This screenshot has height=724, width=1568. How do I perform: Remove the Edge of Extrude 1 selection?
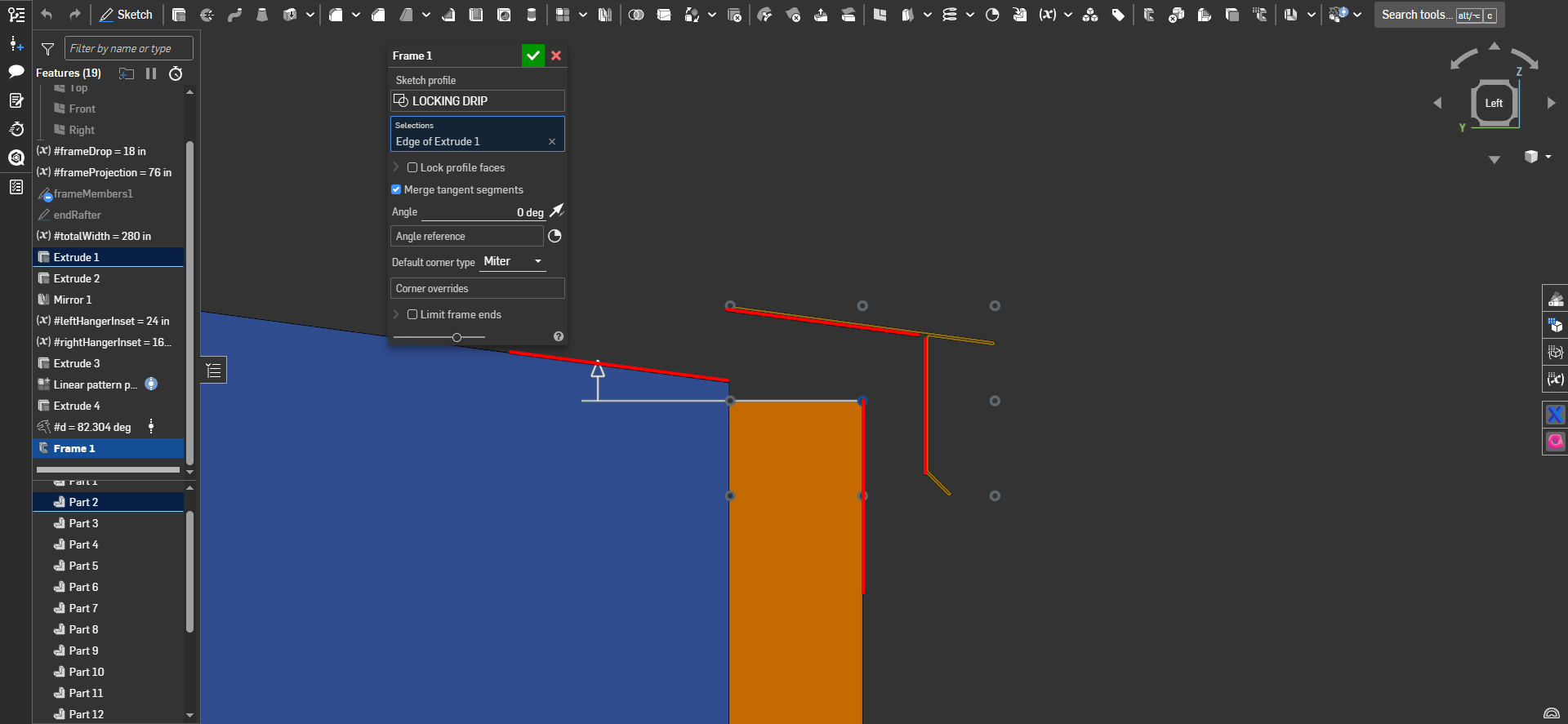click(552, 141)
